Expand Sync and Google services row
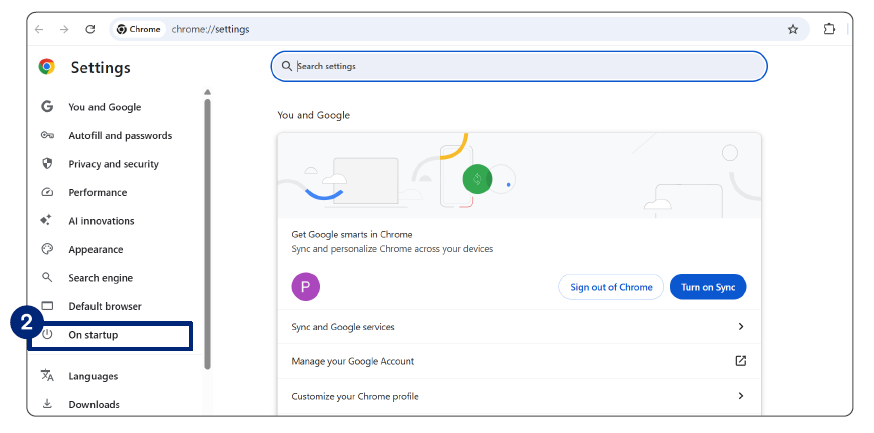The width and height of the screenshot is (874, 433). tap(741, 326)
